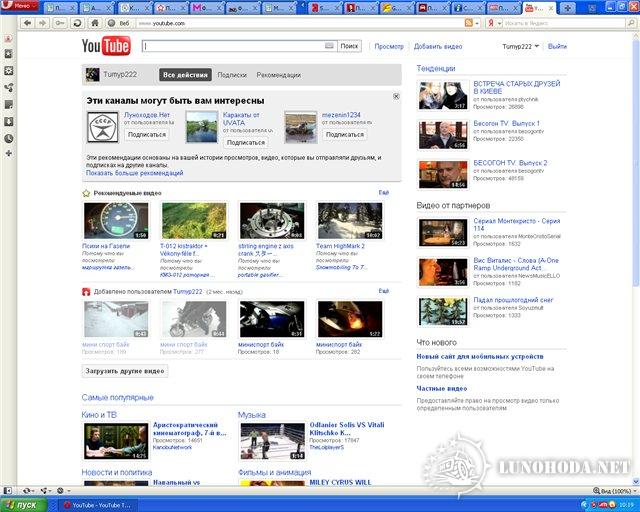640x512 pixels.
Task: Open the Opera sidebar history clock panel
Action: tap(8, 138)
